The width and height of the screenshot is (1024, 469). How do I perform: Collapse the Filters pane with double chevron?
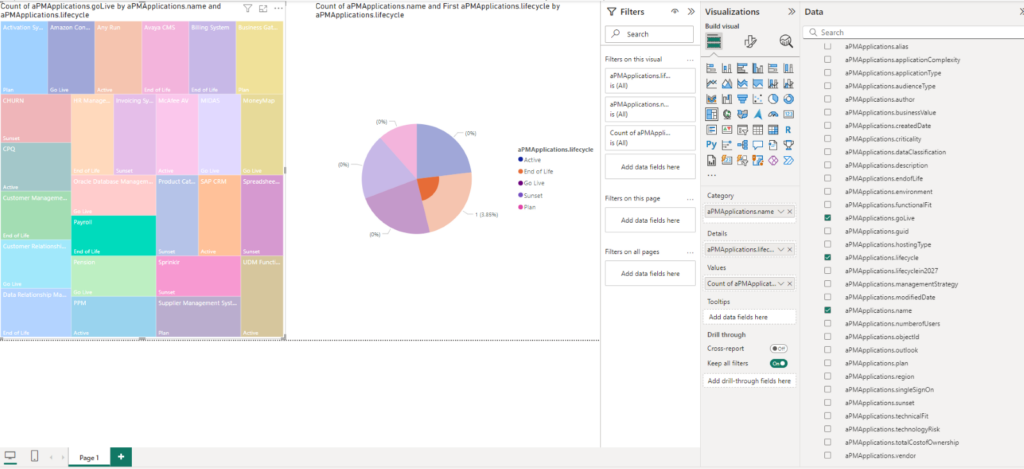(690, 12)
